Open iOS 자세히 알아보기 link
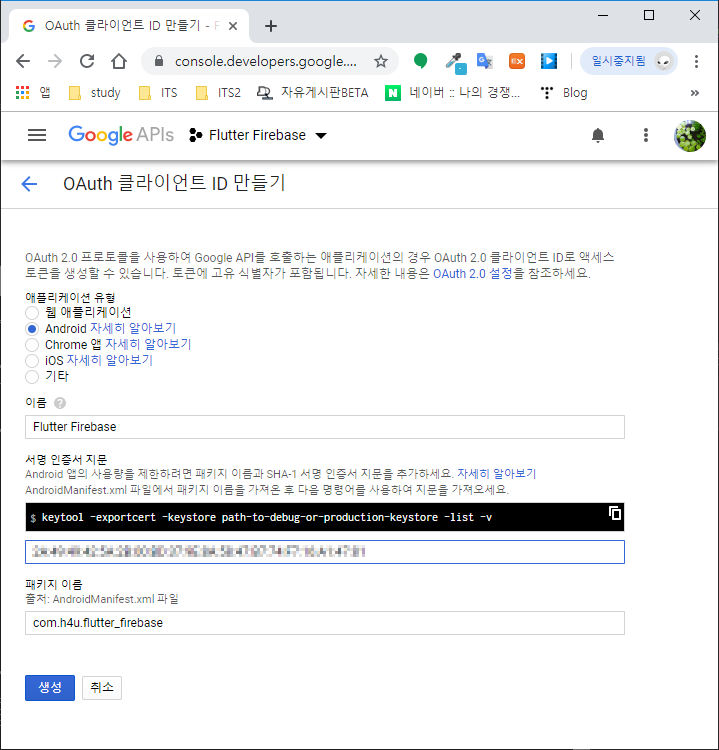The width and height of the screenshot is (719, 750). 110,360
